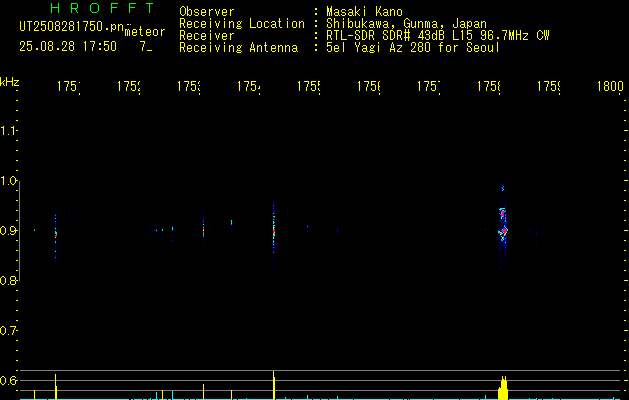Select 'Shibukawa, Gunma, Japan' text
Viewport: 629px width, 400px height.
pyautogui.click(x=406, y=24)
